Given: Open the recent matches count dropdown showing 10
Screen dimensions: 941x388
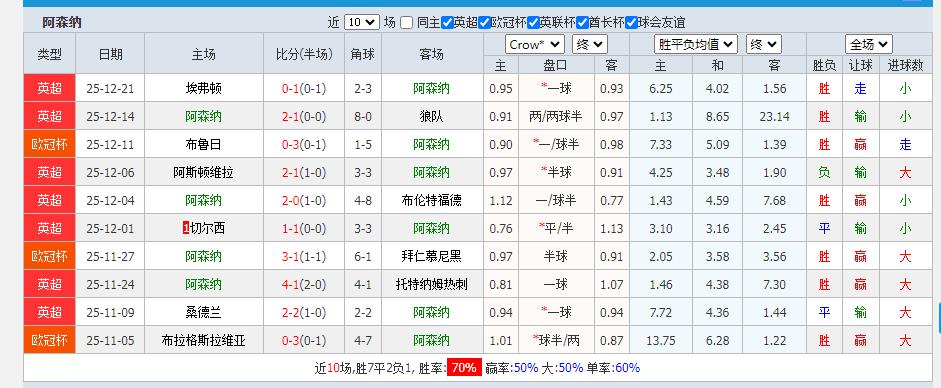Looking at the screenshot, I should click(361, 23).
